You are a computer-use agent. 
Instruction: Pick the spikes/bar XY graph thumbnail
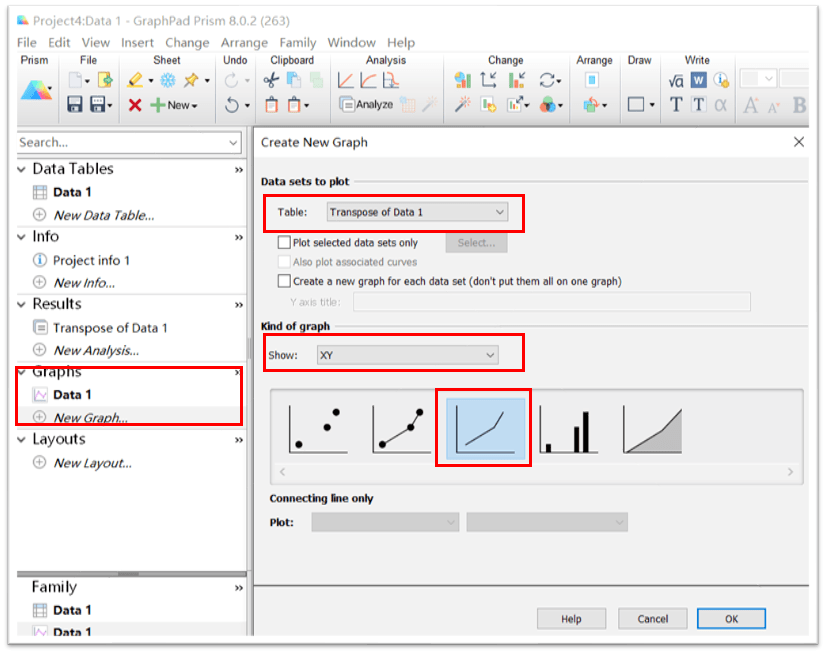(x=568, y=427)
